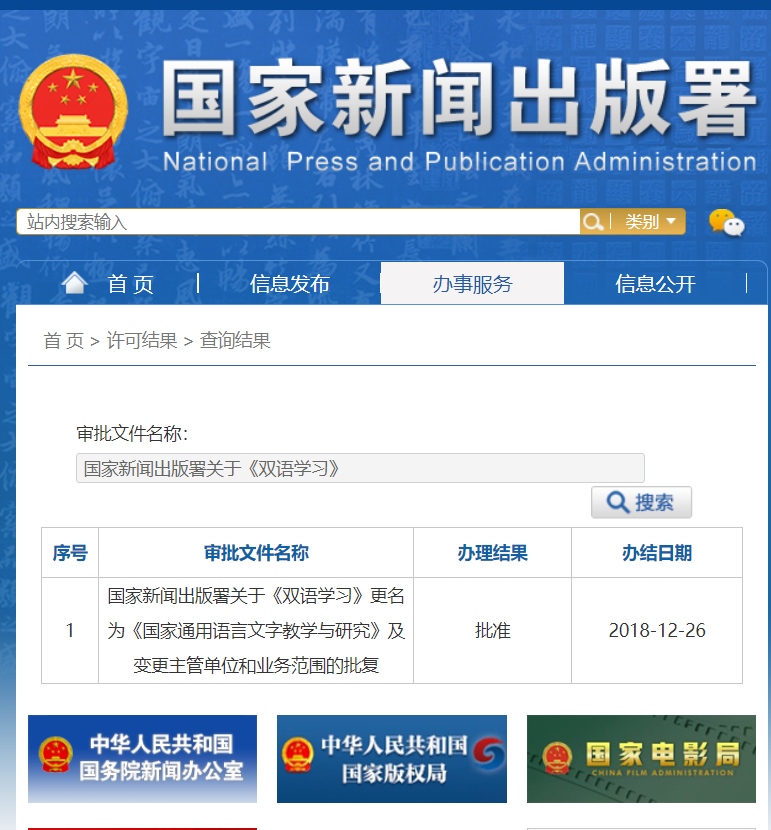Click 许可结果 in the breadcrumb
Image resolution: width=771 pixels, height=830 pixels.
142,340
